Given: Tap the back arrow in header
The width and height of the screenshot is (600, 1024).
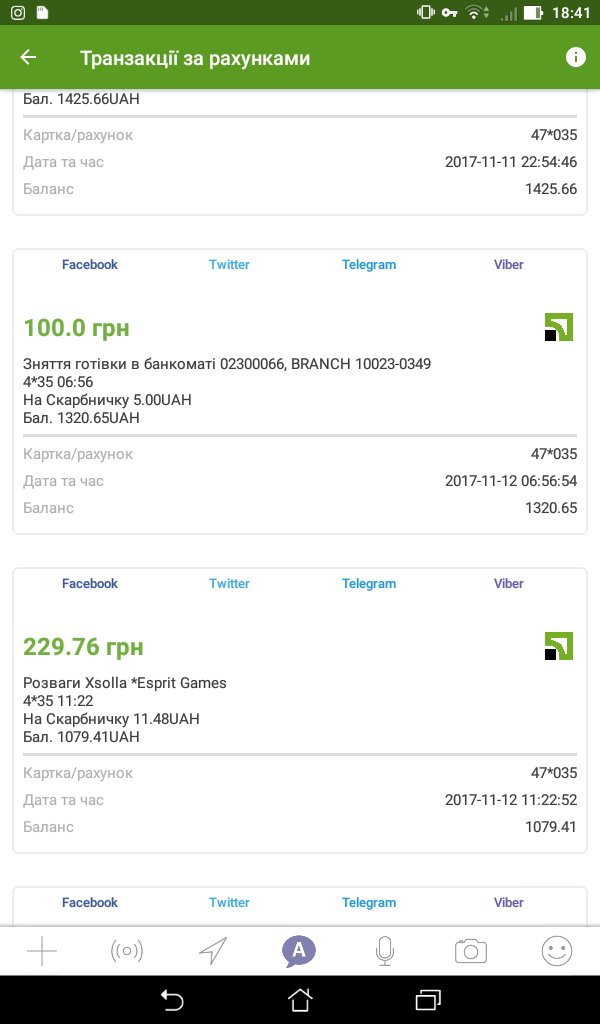Looking at the screenshot, I should 28,58.
